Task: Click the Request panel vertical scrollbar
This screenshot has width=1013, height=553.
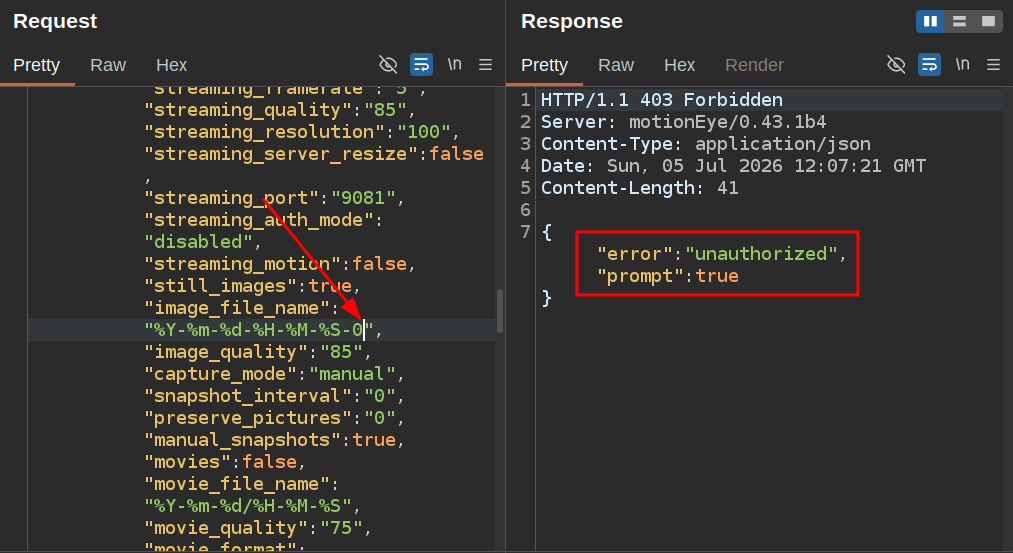Action: [x=499, y=311]
